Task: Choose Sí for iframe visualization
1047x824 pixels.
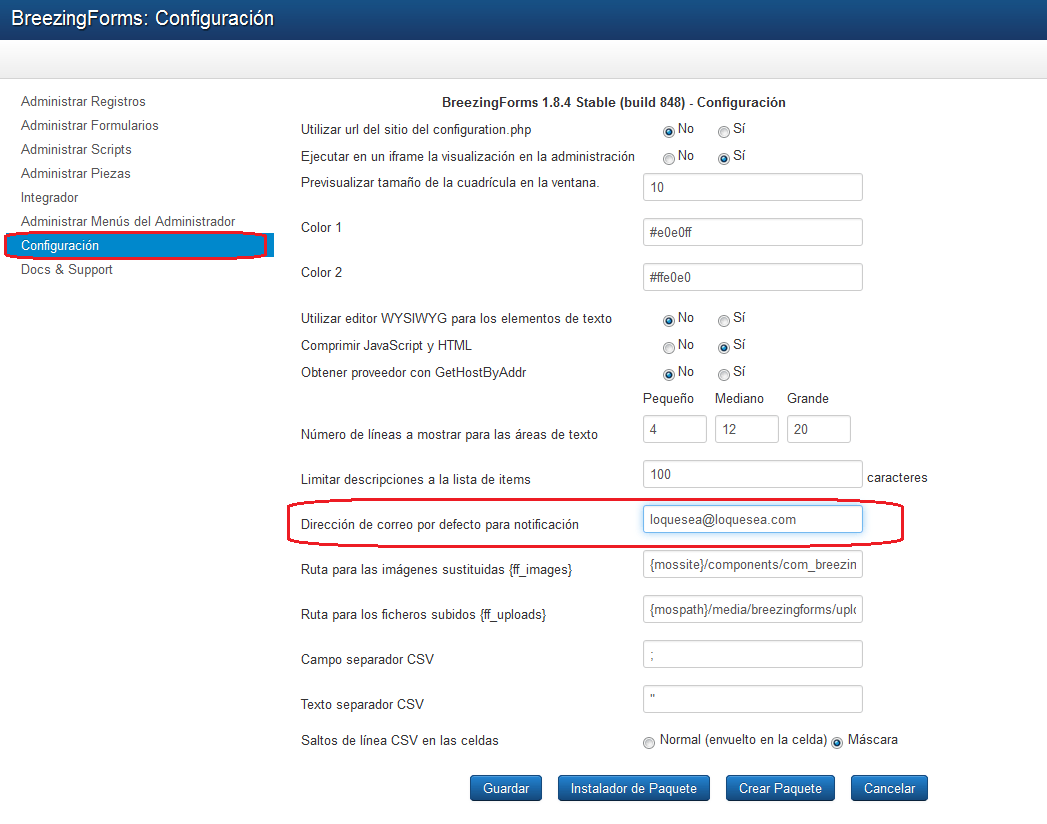Action: click(723, 158)
